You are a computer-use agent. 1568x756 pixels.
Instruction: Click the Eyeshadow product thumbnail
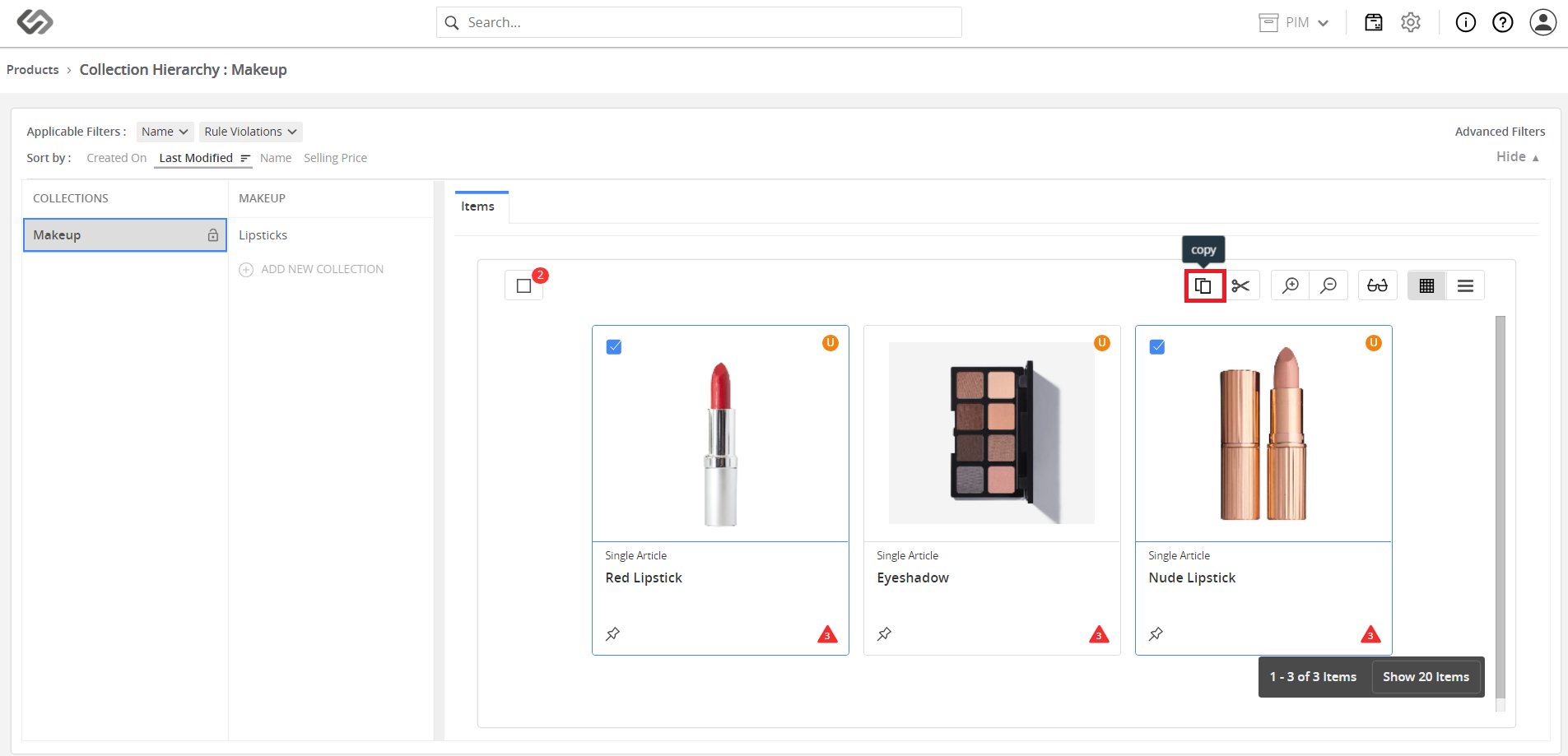pyautogui.click(x=992, y=434)
